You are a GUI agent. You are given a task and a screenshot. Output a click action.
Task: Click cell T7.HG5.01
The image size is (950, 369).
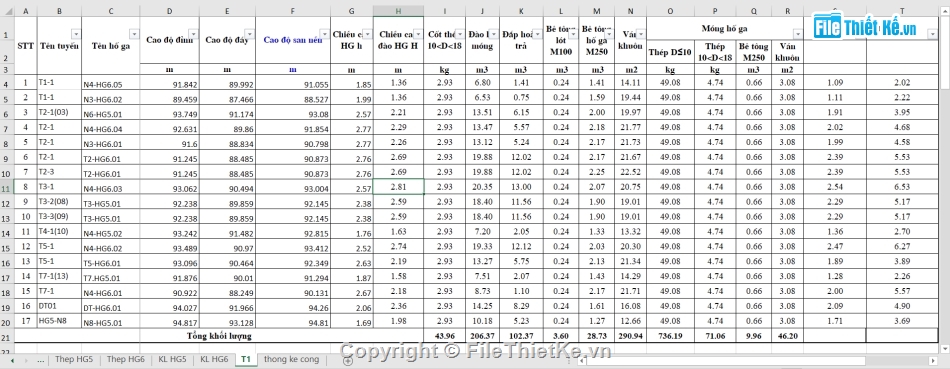[x=111, y=276]
